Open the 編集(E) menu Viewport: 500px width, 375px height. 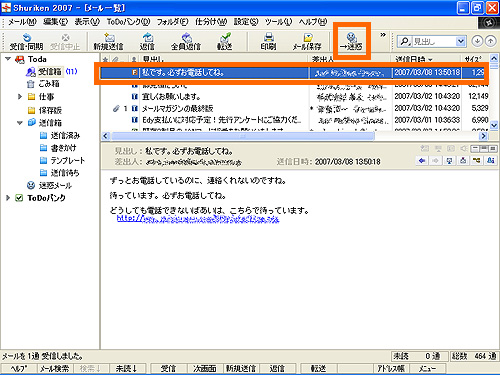coord(55,22)
